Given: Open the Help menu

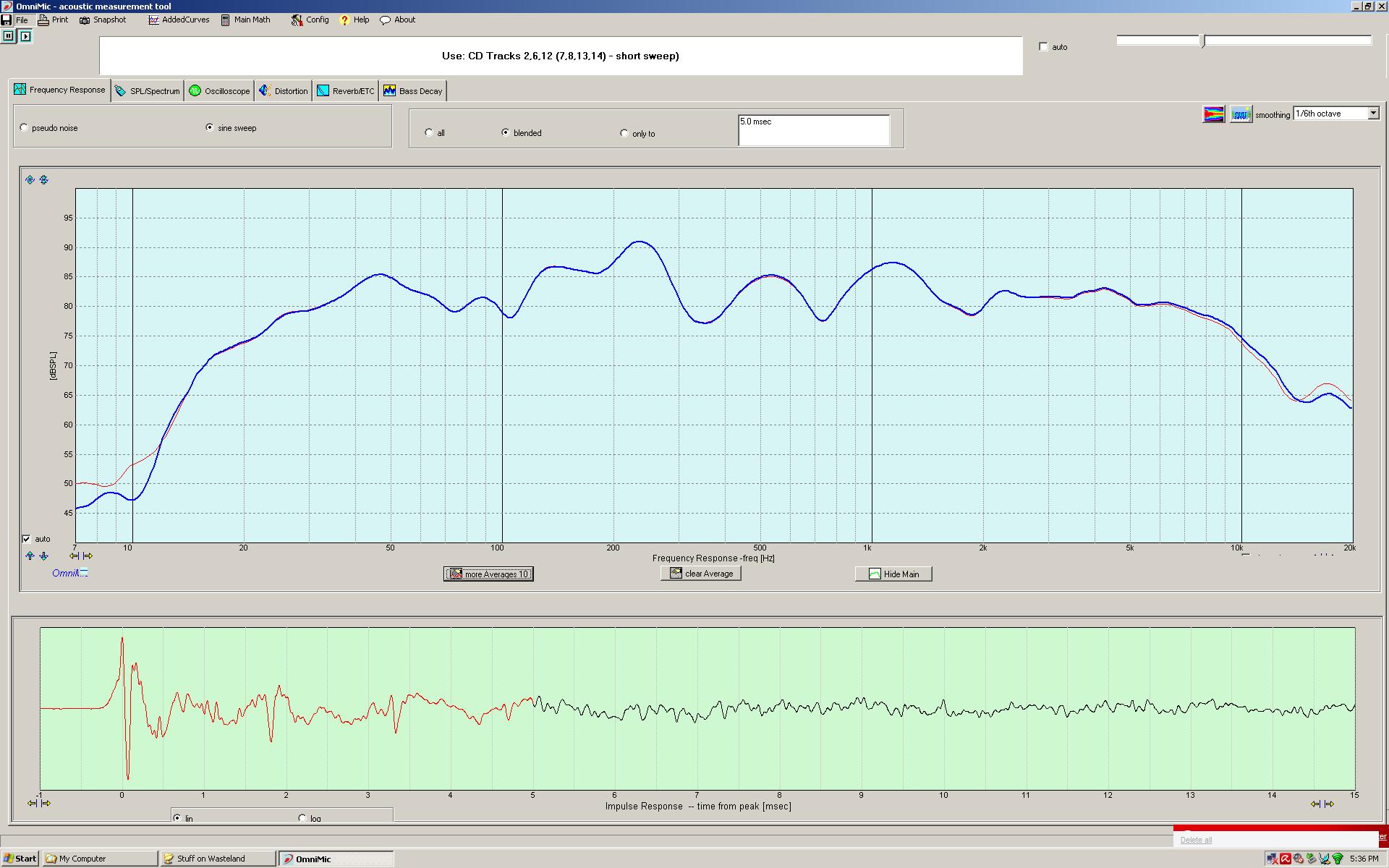Looking at the screenshot, I should (x=354, y=20).
